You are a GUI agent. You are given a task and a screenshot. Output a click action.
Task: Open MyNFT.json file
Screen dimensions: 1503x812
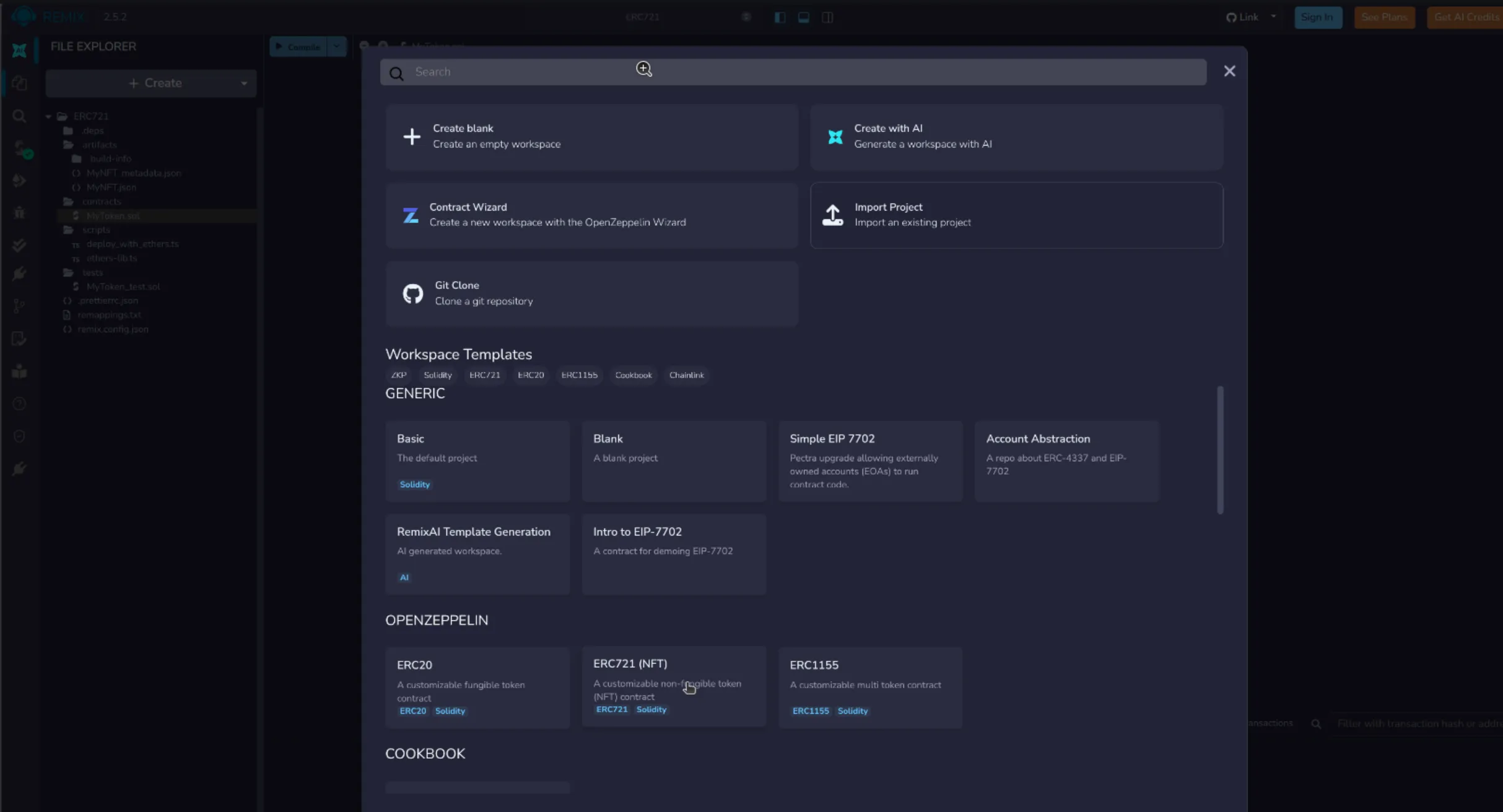[x=111, y=188]
